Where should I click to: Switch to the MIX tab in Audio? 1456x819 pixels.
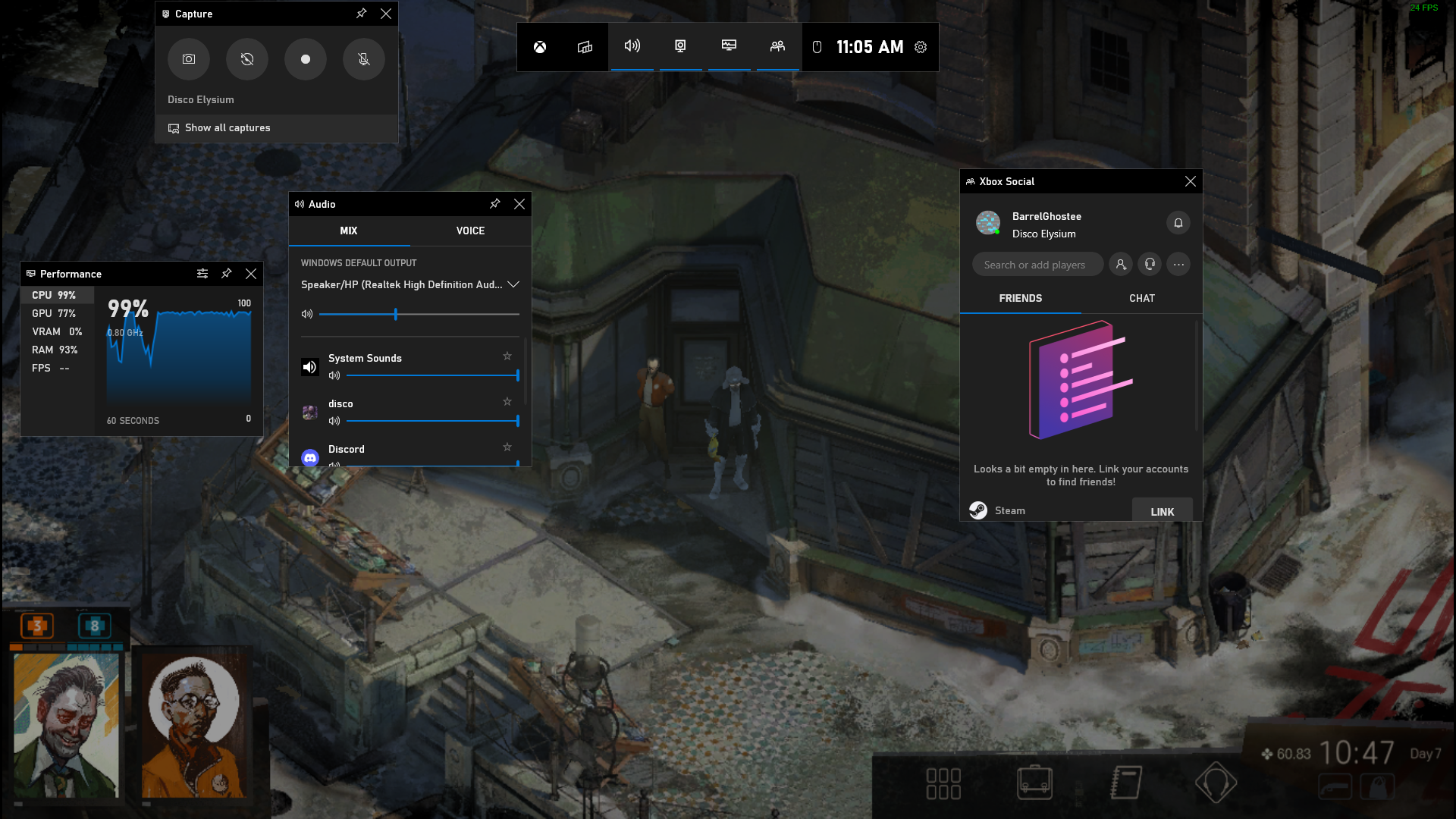pos(349,231)
